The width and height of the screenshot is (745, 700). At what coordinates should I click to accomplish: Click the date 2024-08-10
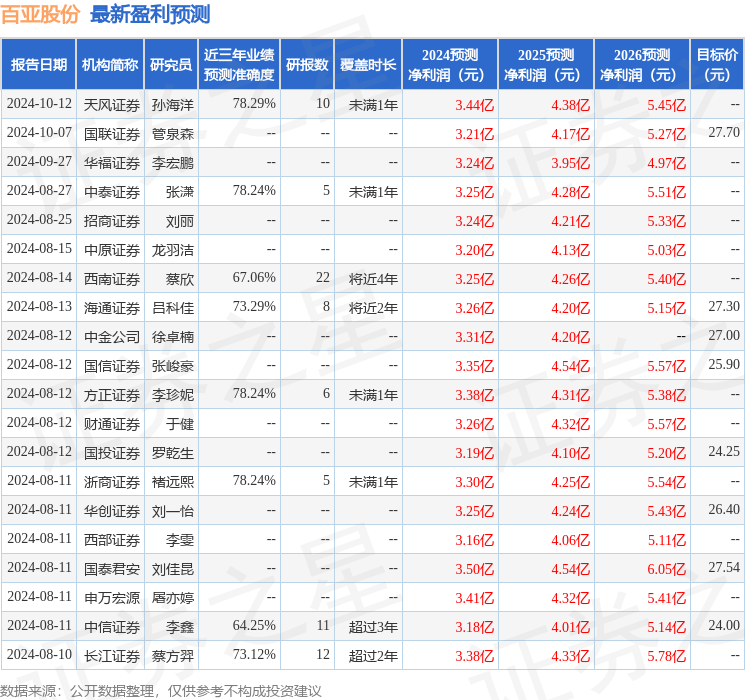click(x=39, y=654)
